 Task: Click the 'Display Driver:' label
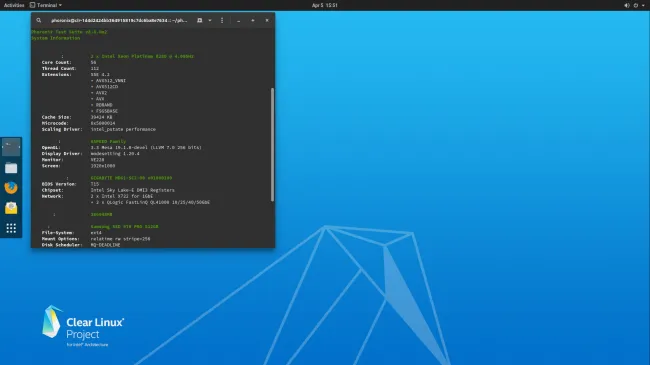[62, 153]
